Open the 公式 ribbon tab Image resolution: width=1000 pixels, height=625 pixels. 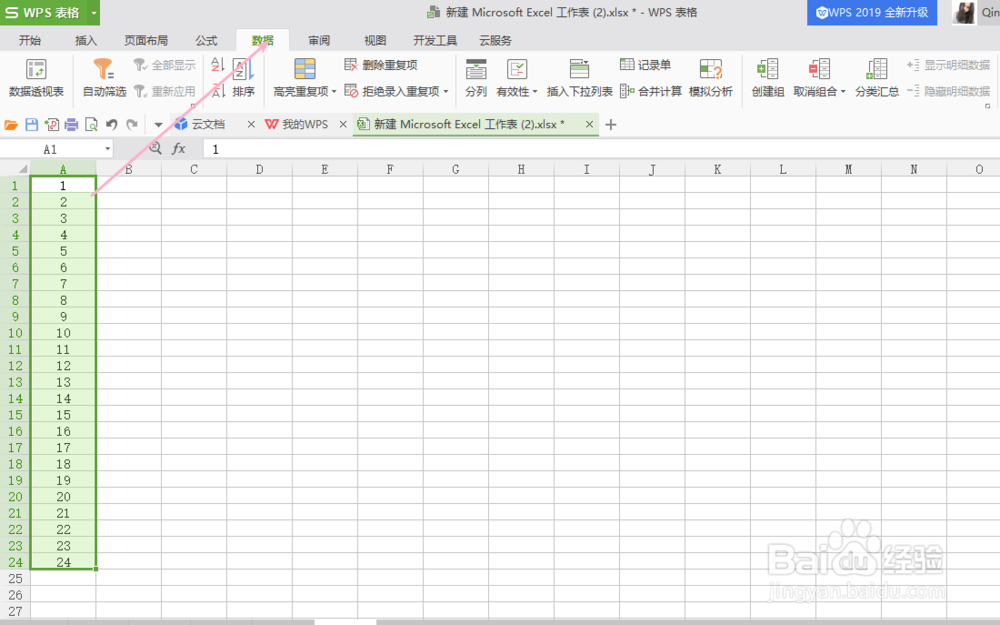pyautogui.click(x=206, y=40)
